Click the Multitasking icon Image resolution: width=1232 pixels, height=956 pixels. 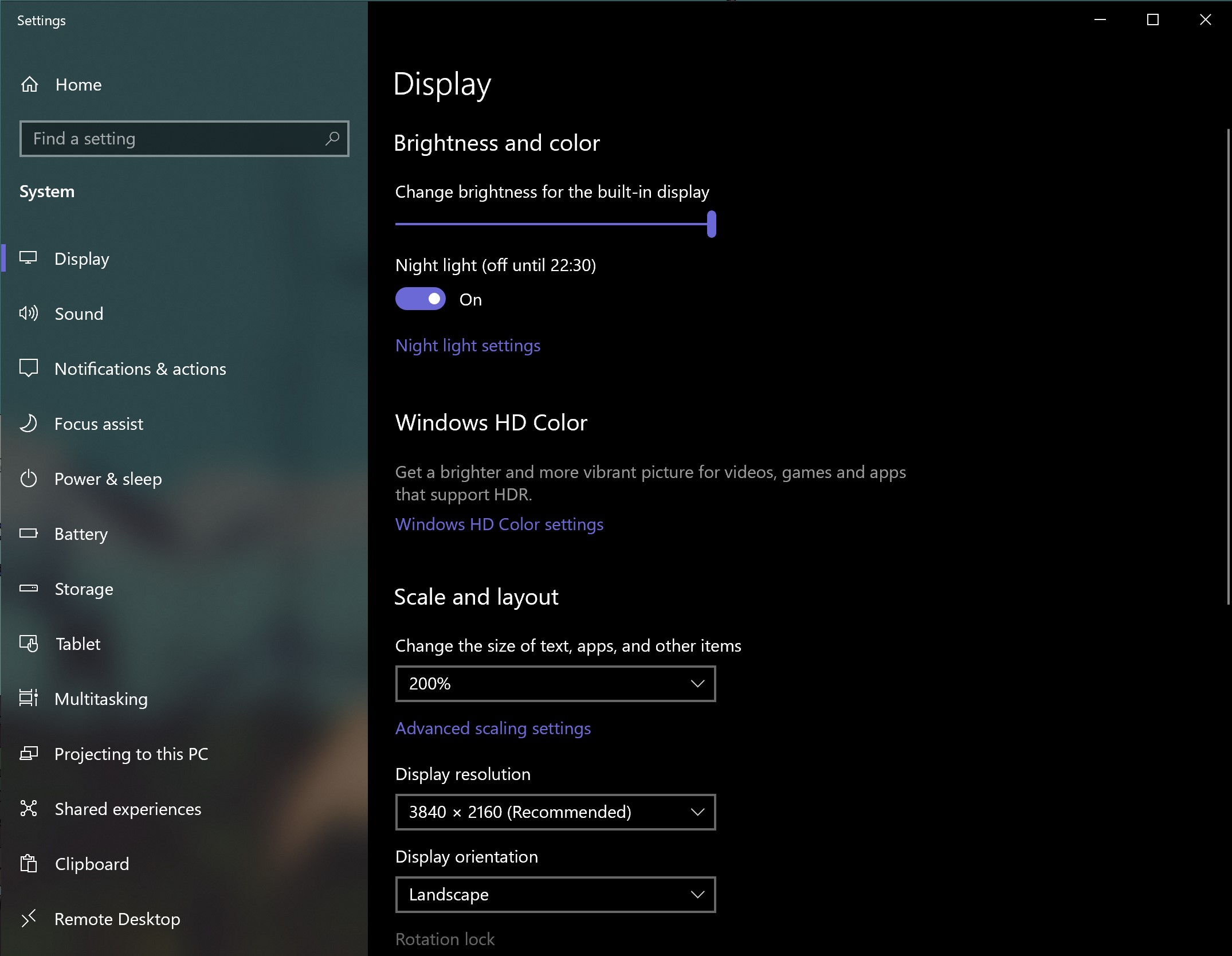click(28, 698)
